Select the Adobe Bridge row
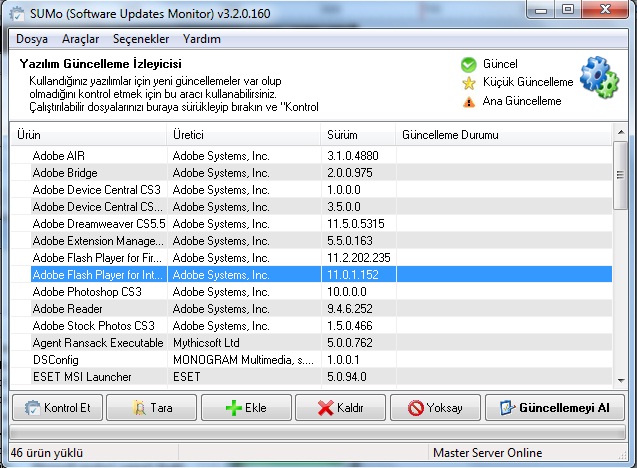Viewport: 637px width, 468px height. point(311,173)
